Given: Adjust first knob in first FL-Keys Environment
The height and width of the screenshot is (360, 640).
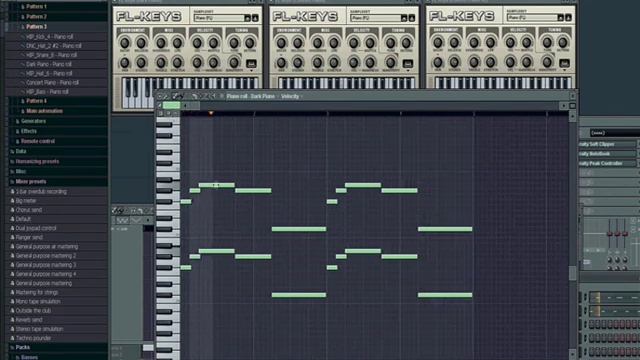Looking at the screenshot, I should pyautogui.click(x=124, y=42).
